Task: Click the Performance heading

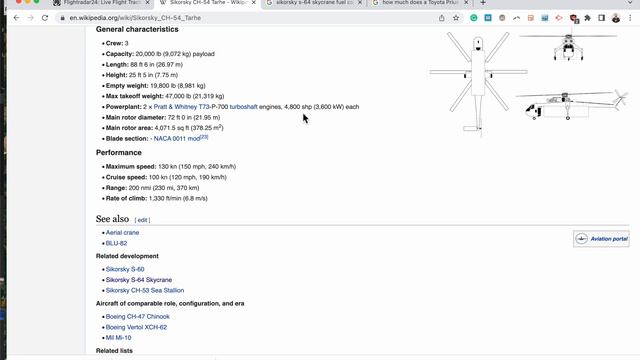Action: pos(119,153)
